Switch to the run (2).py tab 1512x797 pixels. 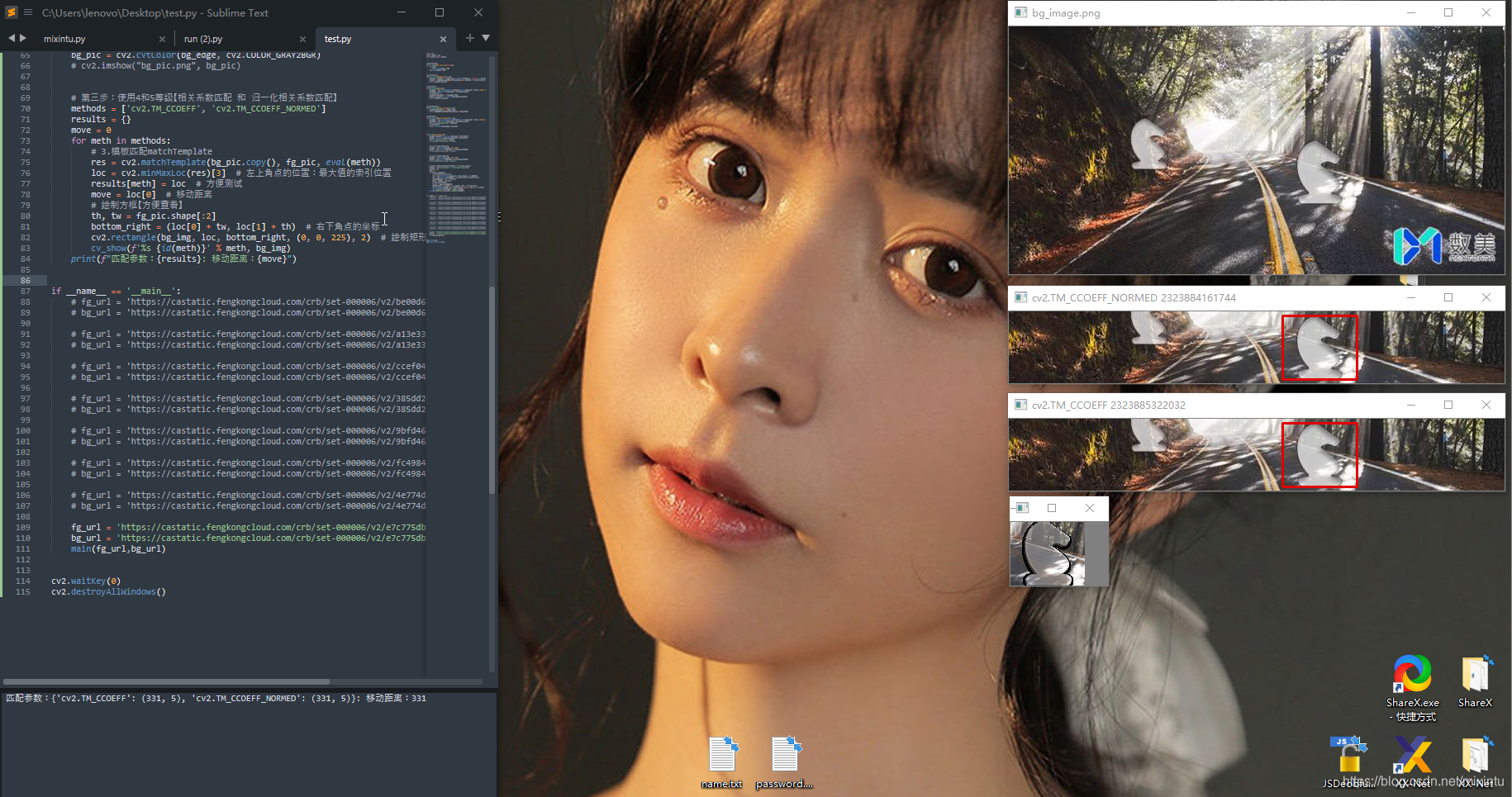pyautogui.click(x=203, y=39)
